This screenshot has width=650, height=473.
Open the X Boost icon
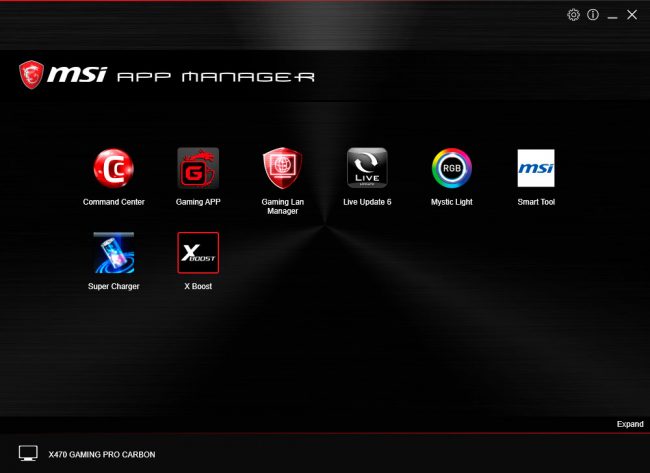click(198, 253)
